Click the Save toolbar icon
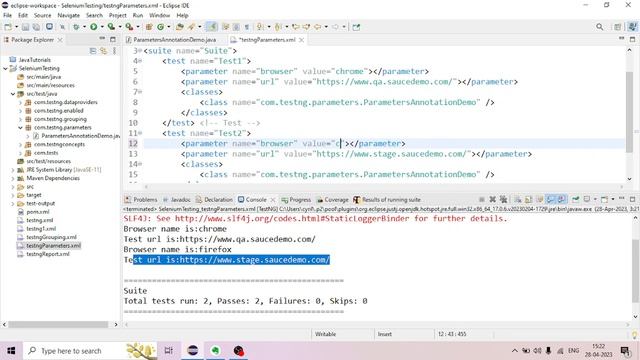The image size is (640, 360). pyautogui.click(x=25, y=27)
